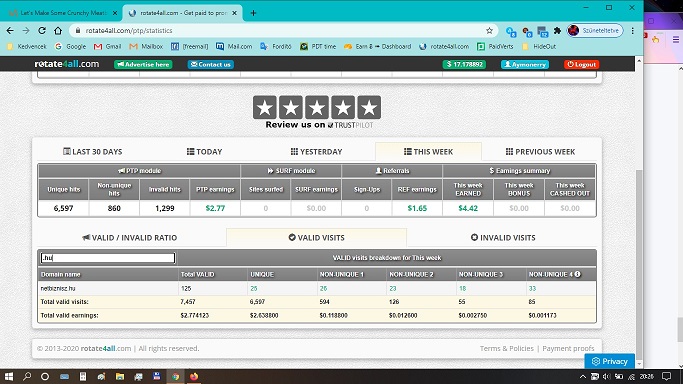The width and height of the screenshot is (683, 384).
Task: Open the Gmail bookmark
Action: (107, 46)
